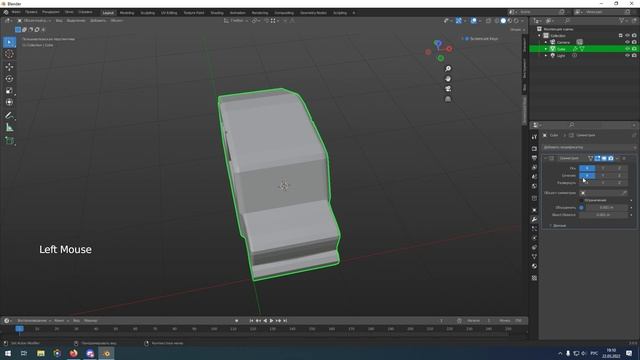
Task: Switch to the Texture Paint workspace tab
Action: pos(194,13)
